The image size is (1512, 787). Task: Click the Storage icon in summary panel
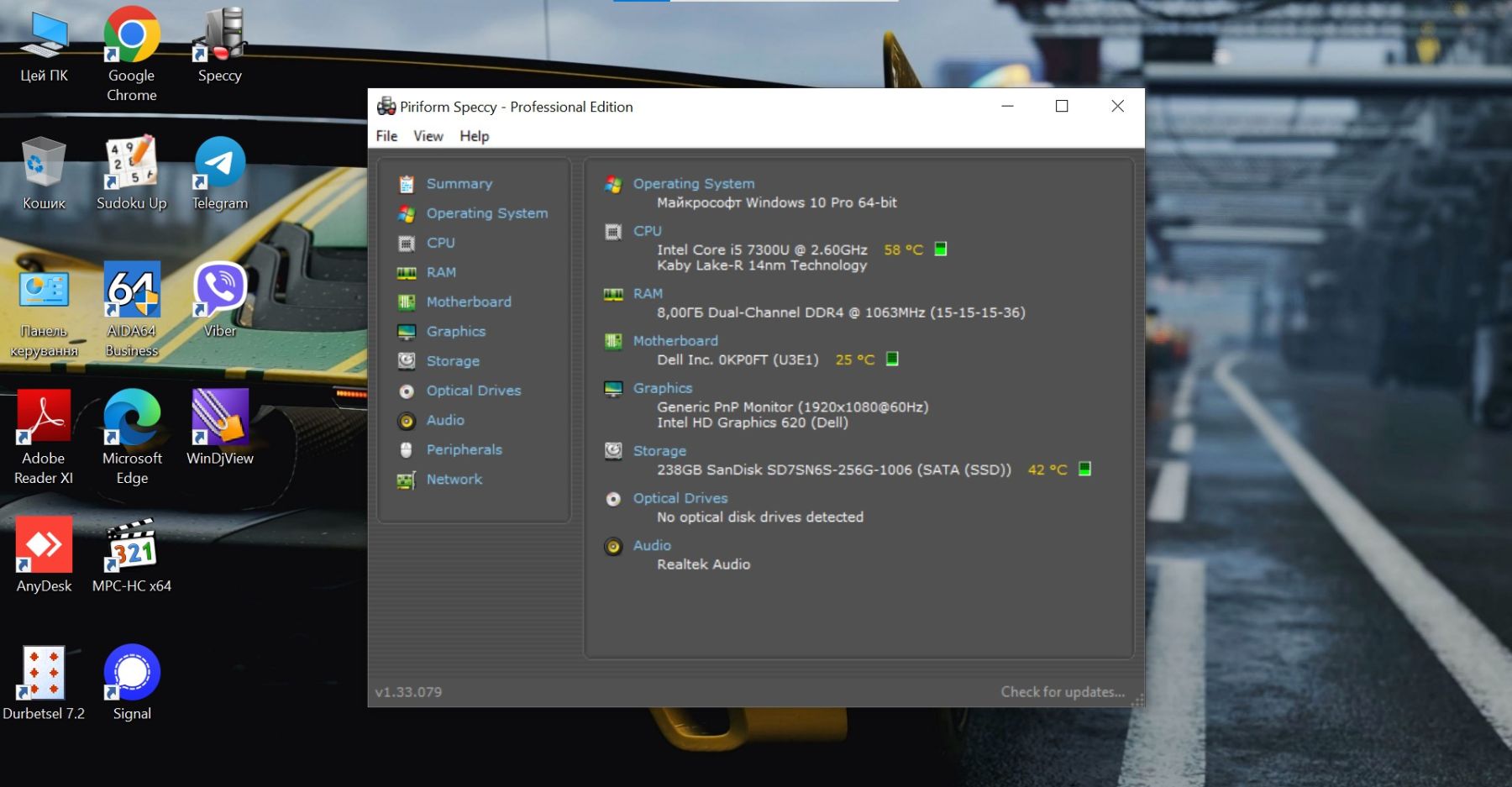(613, 451)
